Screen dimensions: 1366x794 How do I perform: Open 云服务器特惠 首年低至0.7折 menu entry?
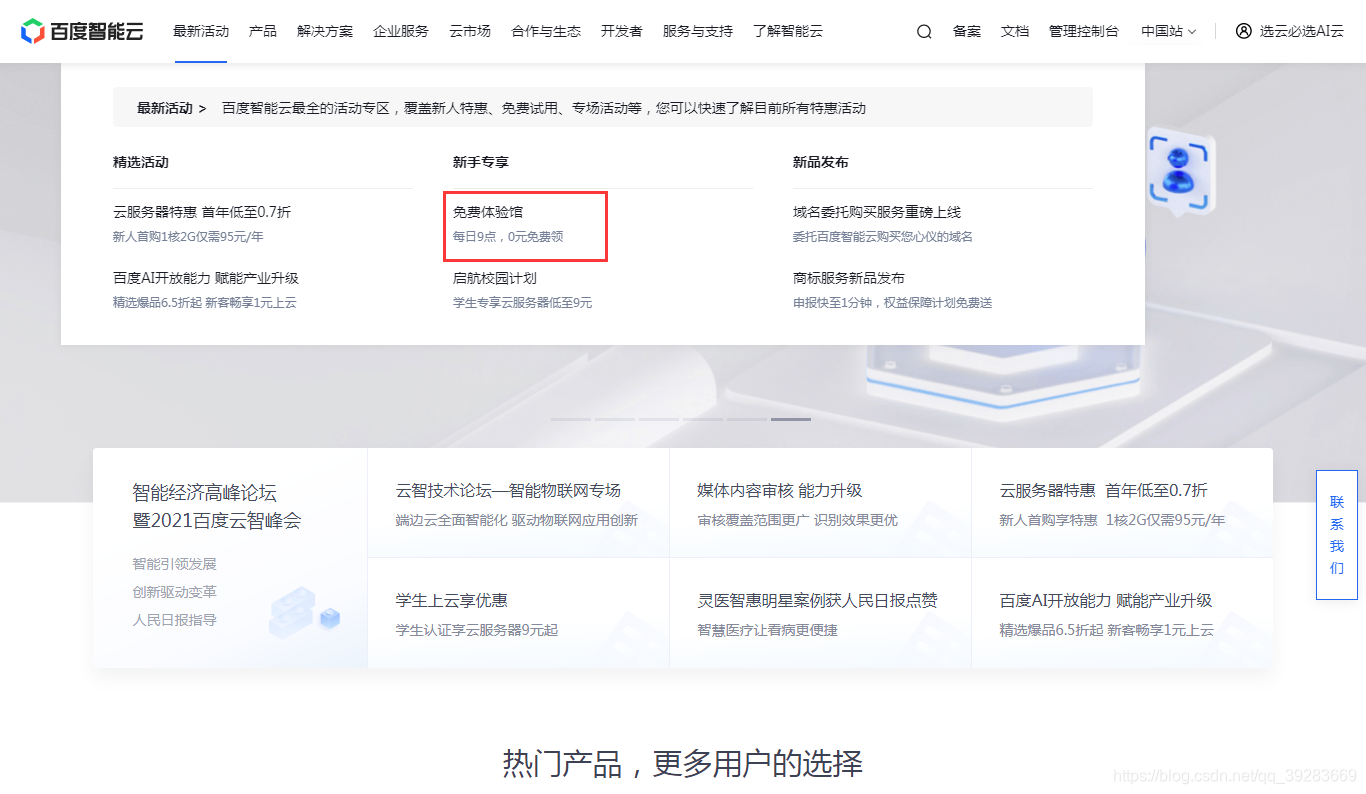(202, 212)
